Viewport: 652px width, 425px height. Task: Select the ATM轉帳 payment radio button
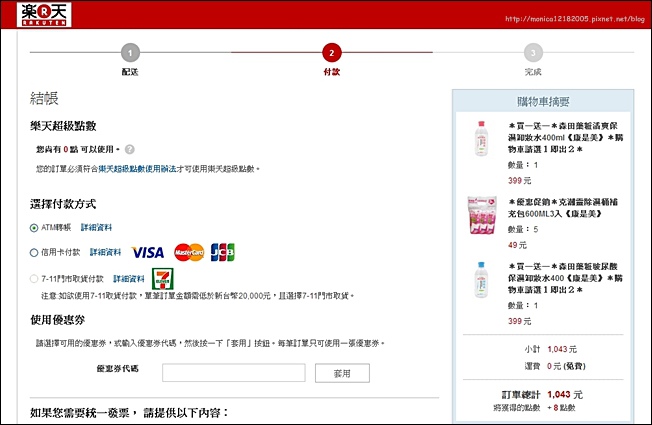(34, 228)
